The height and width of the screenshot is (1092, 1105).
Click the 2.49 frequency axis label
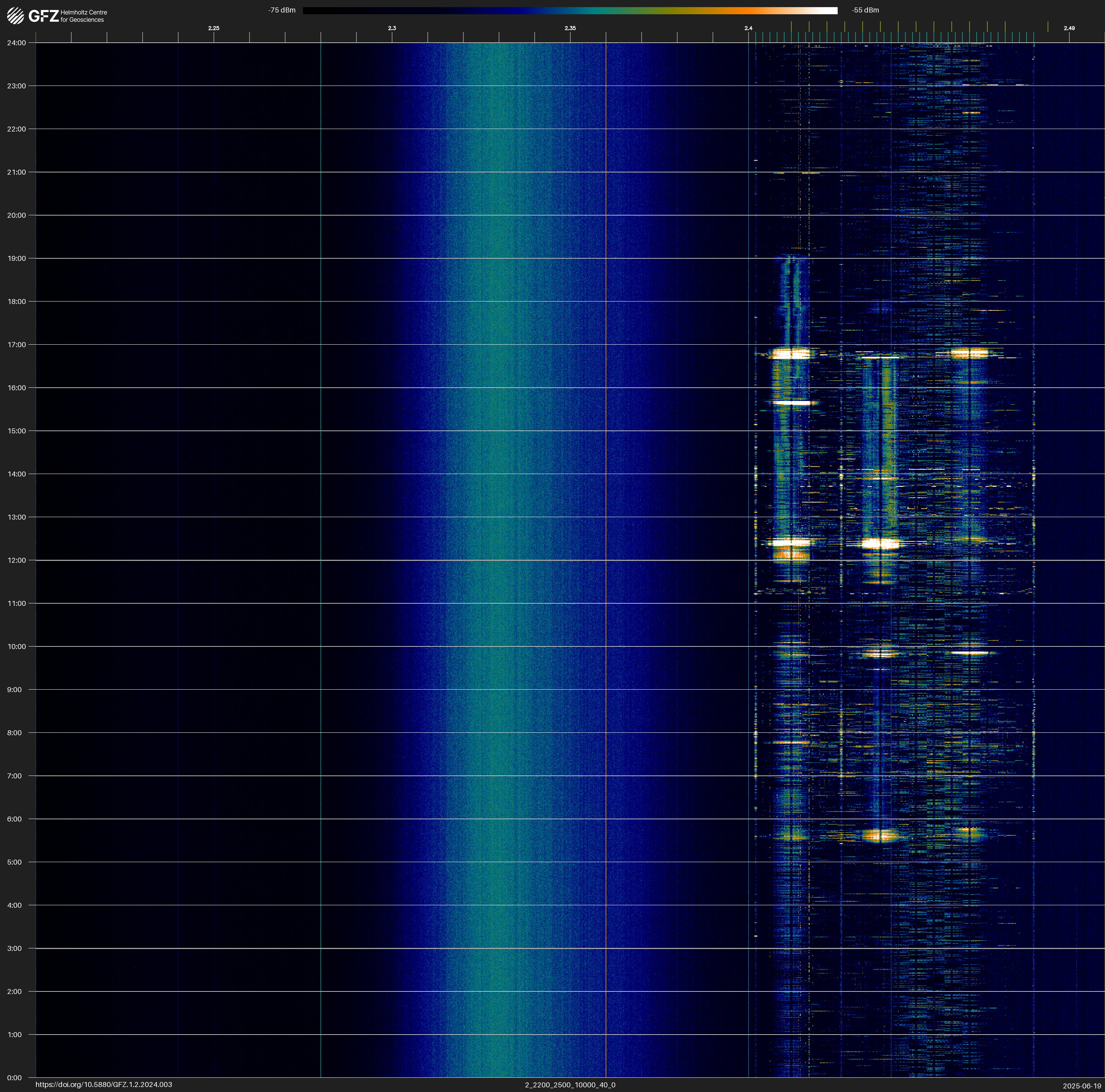click(x=1068, y=28)
